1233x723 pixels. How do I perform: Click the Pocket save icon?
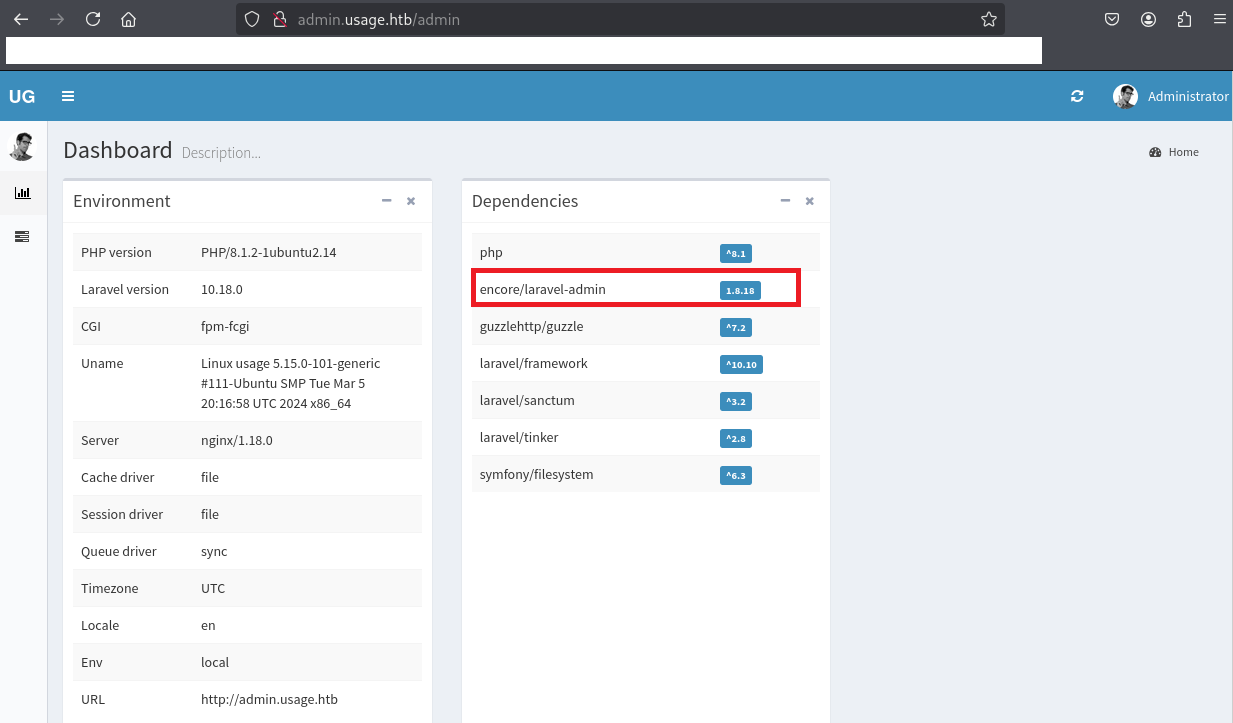click(x=1111, y=19)
